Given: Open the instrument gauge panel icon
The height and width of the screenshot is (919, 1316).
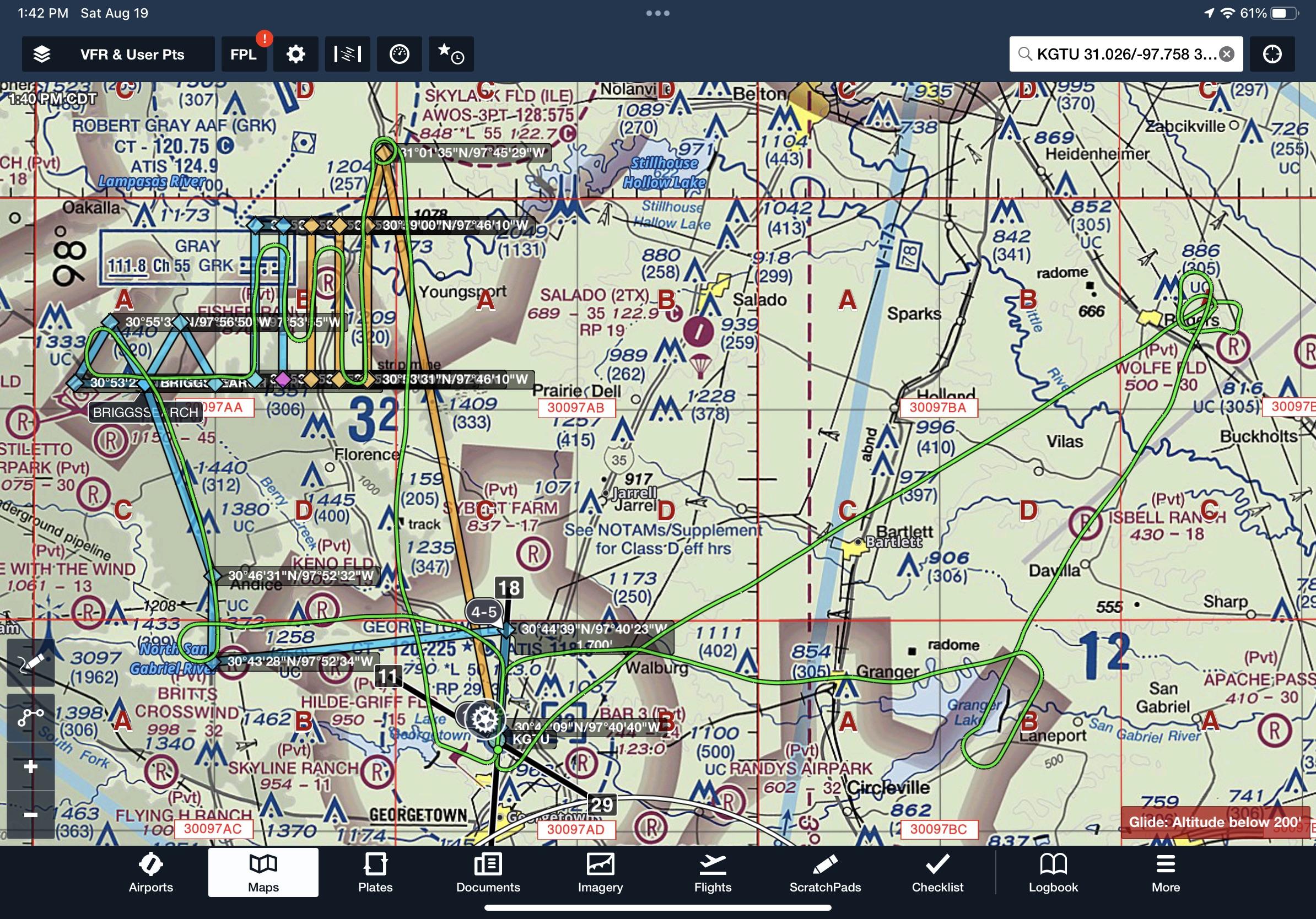Looking at the screenshot, I should [399, 55].
